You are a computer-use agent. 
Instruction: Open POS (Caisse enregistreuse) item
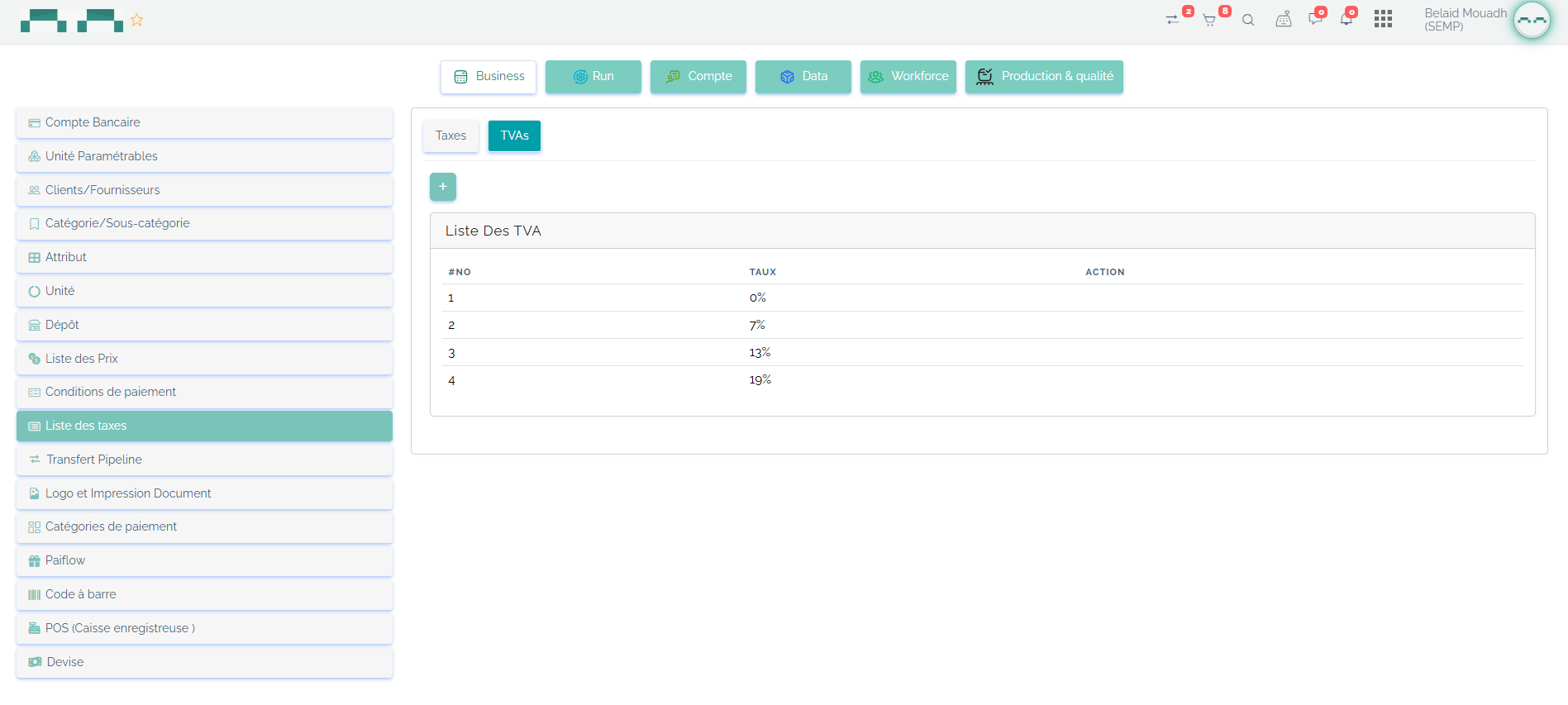point(204,628)
